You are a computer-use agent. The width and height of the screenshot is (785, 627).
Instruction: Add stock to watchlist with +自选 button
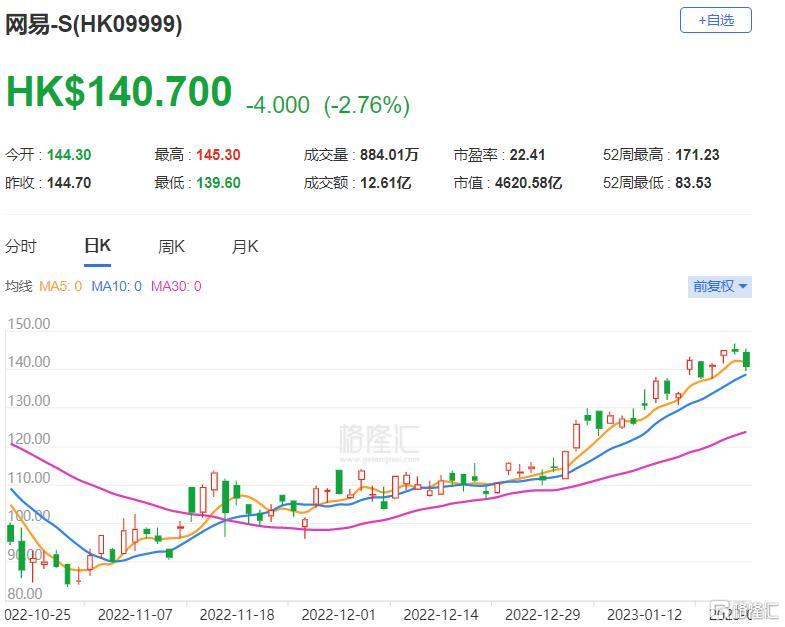coord(715,21)
